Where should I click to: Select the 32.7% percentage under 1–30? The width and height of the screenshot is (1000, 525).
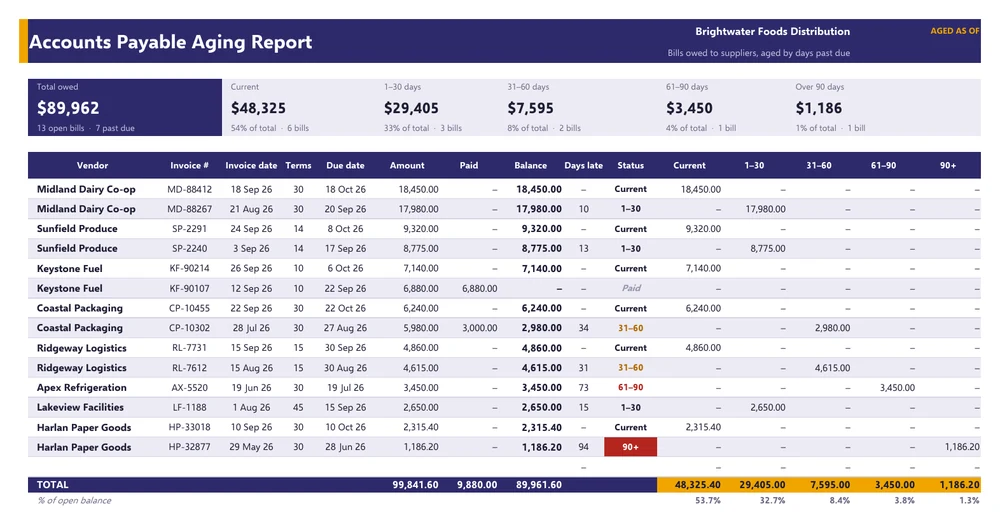[772, 501]
